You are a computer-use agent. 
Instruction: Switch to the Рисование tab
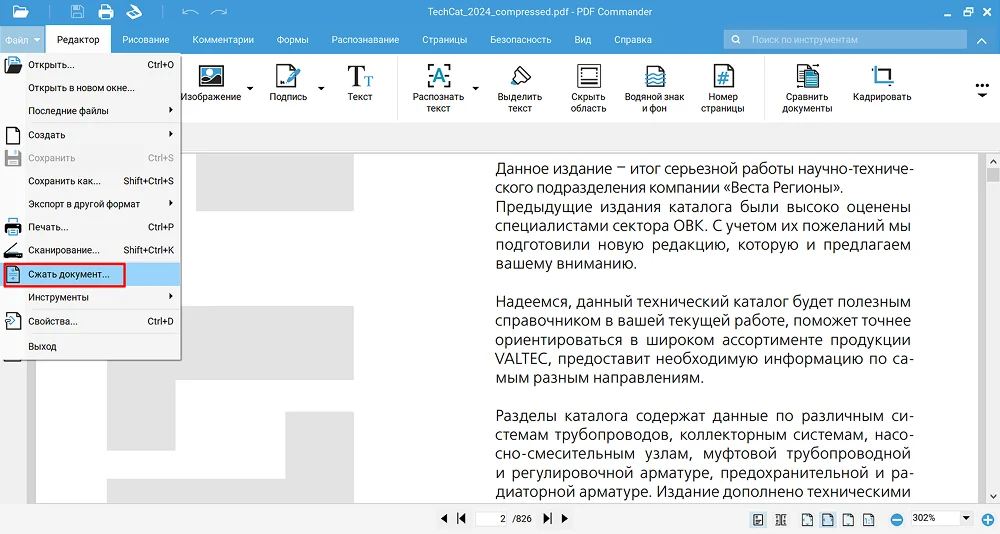pos(145,40)
